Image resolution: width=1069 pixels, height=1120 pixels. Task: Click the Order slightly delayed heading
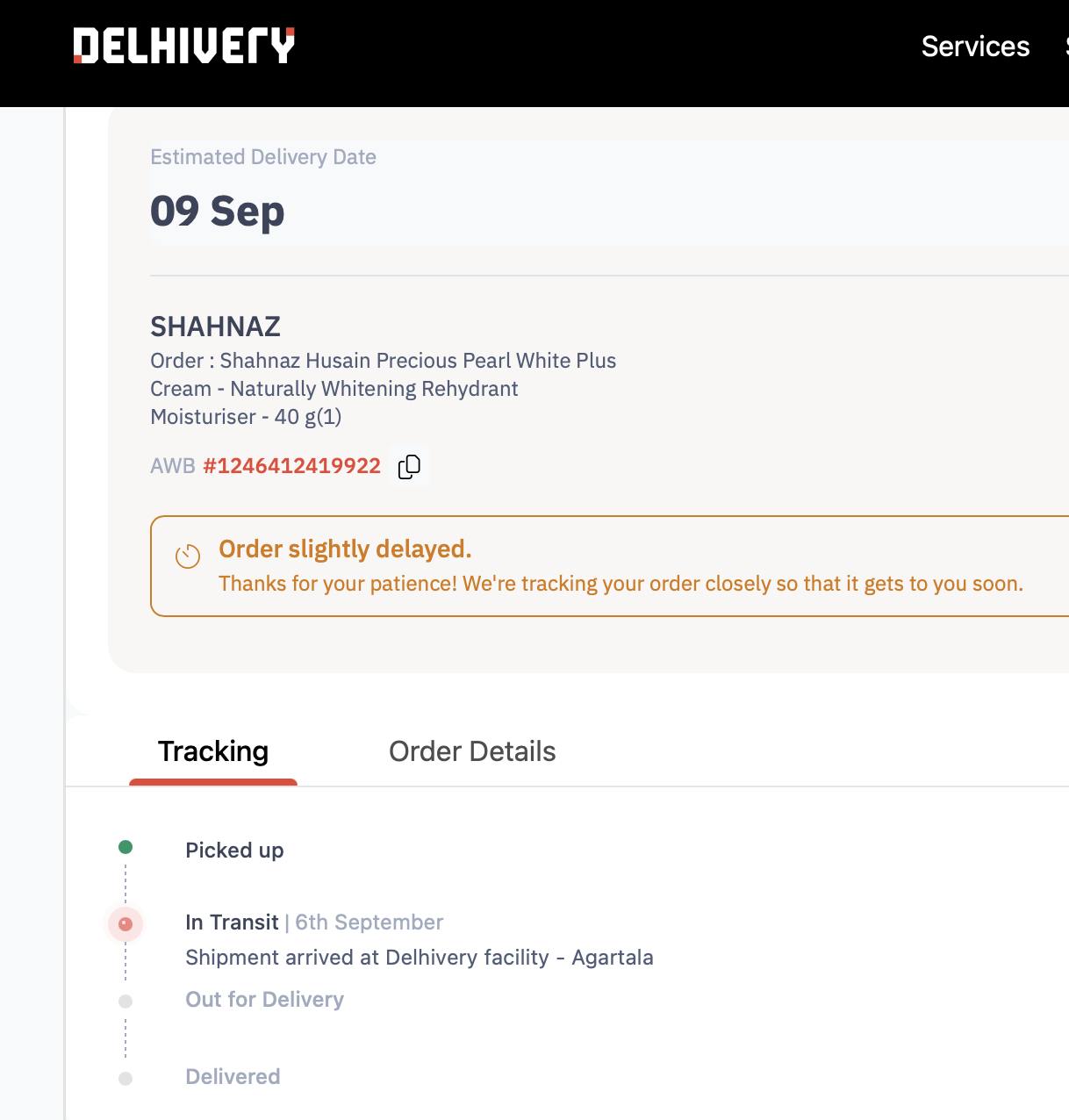pos(345,549)
